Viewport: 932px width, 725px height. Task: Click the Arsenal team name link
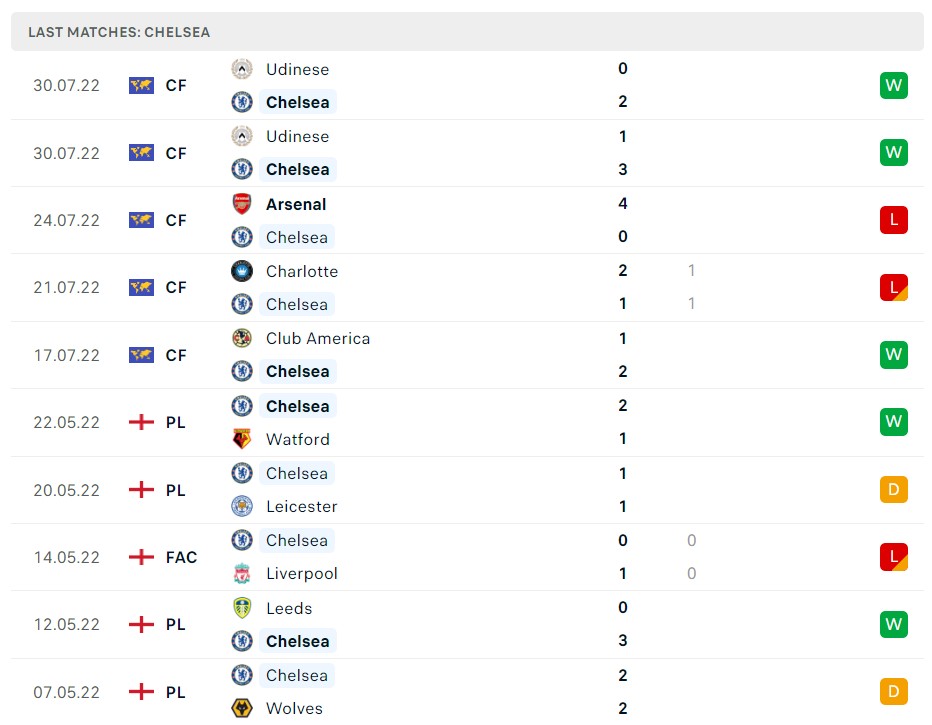coord(295,203)
